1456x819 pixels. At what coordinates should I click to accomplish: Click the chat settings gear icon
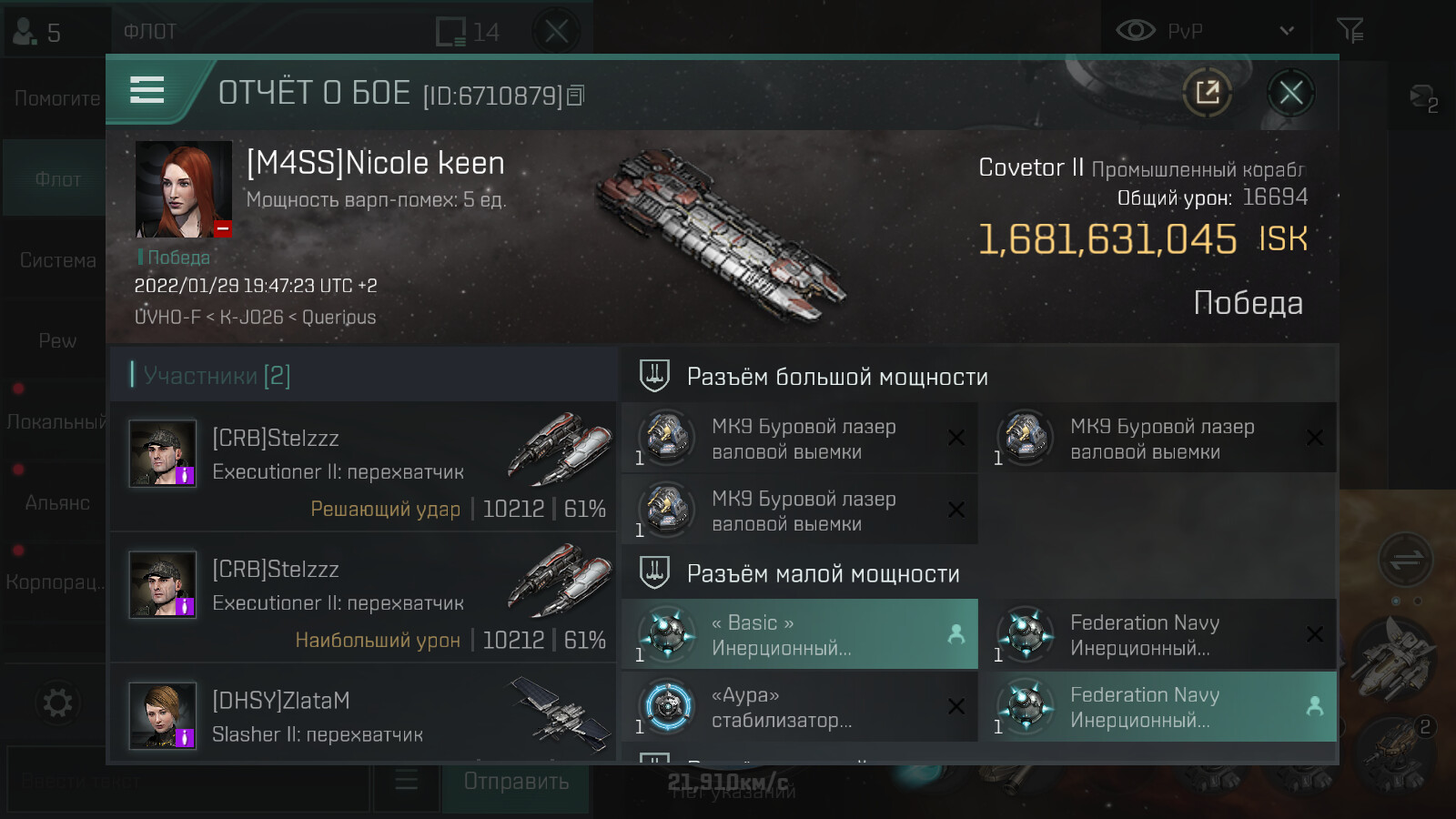tap(57, 703)
